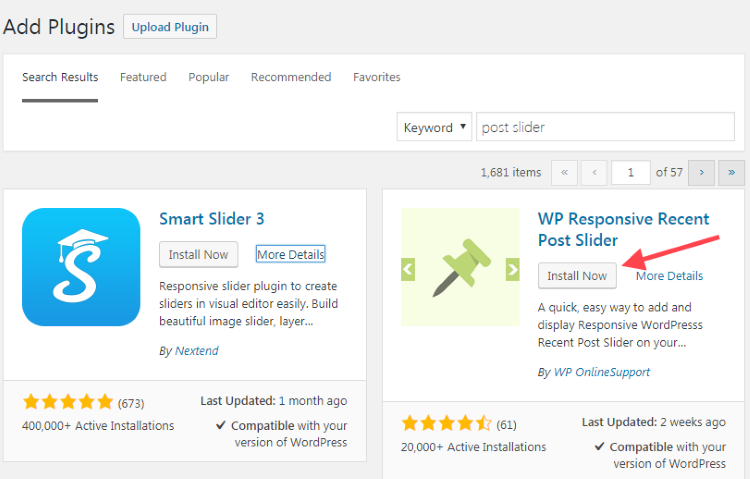Open WP Responsive Recent Post Slider title
Image resolution: width=750 pixels, height=479 pixels.
[623, 229]
